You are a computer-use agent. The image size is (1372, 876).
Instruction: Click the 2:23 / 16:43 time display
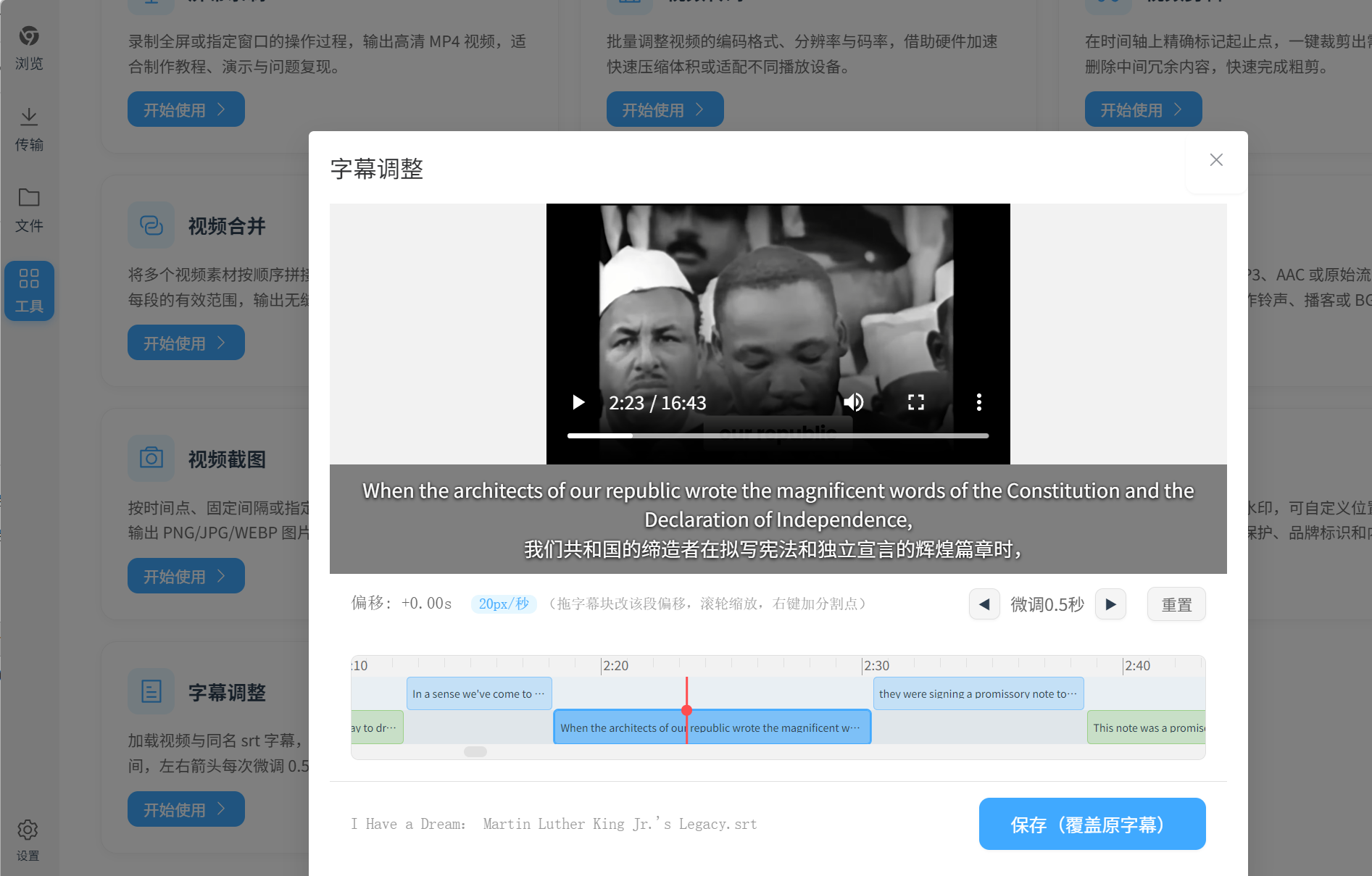tap(657, 403)
